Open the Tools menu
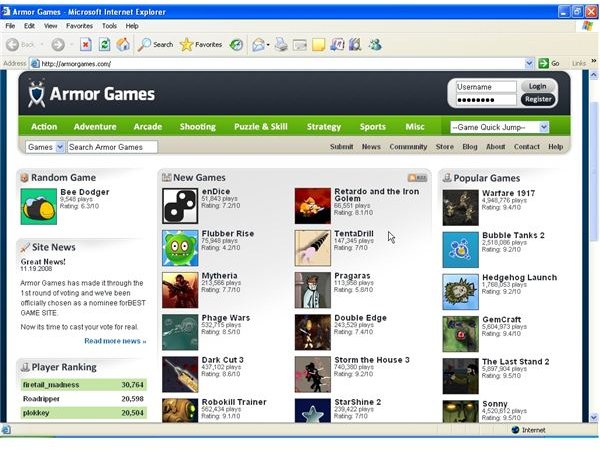 (109, 26)
